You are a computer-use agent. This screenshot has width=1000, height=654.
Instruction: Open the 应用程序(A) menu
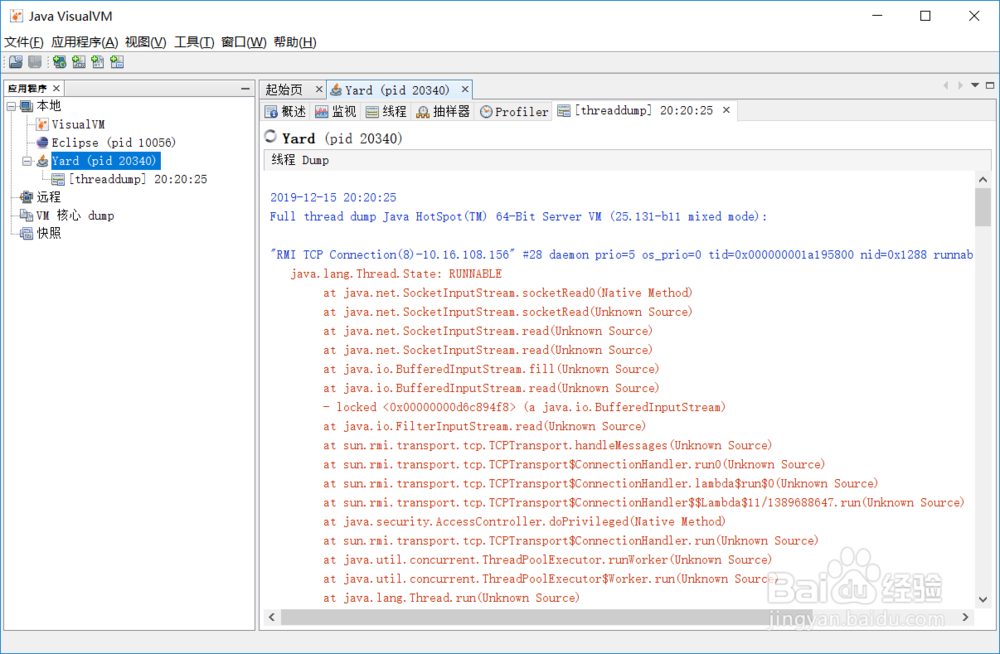(x=84, y=42)
